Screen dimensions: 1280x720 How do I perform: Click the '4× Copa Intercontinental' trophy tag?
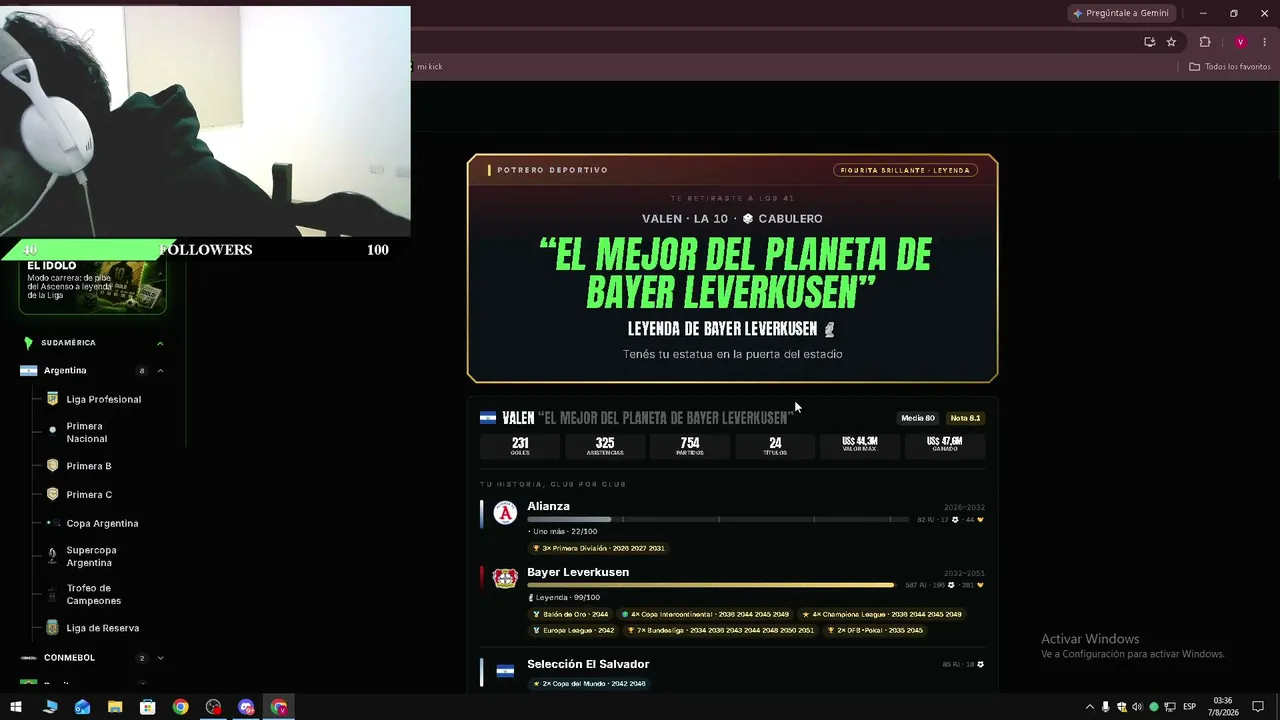pyautogui.click(x=705, y=614)
